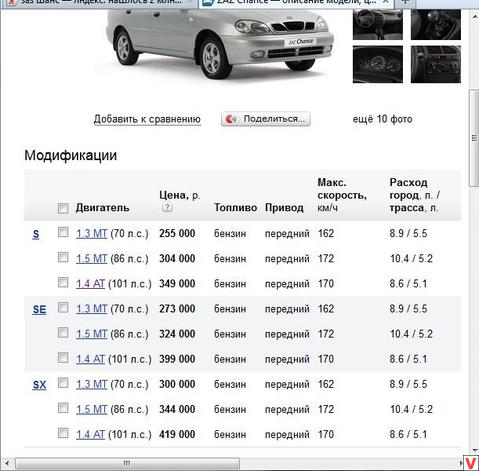Image resolution: width=479 pixels, height=471 pixels.
Task: Click the Двигатель column header
Action: [x=102, y=208]
